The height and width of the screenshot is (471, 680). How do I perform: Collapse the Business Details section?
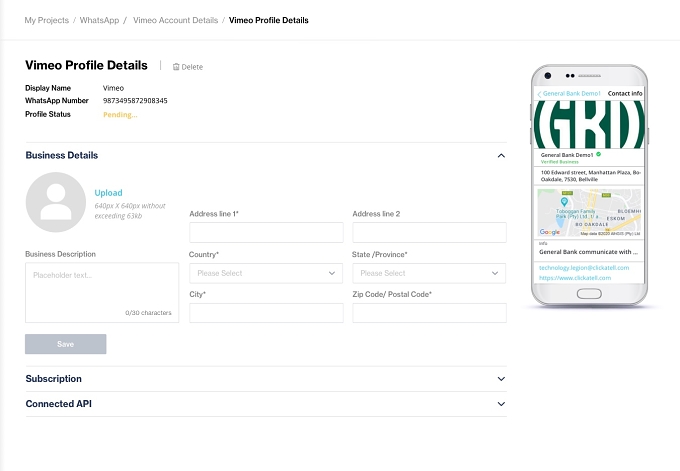pyautogui.click(x=501, y=155)
